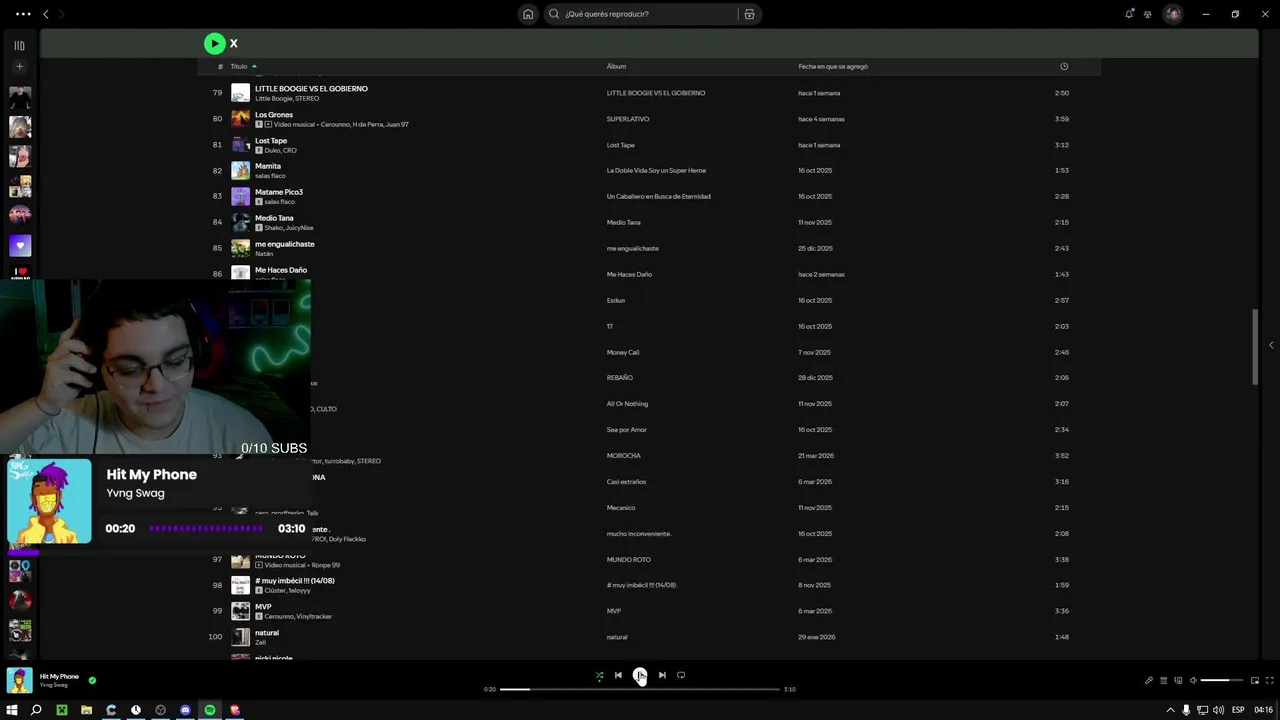This screenshot has height=720, width=1280.
Task: Sort by the Álbum column header
Action: click(616, 66)
